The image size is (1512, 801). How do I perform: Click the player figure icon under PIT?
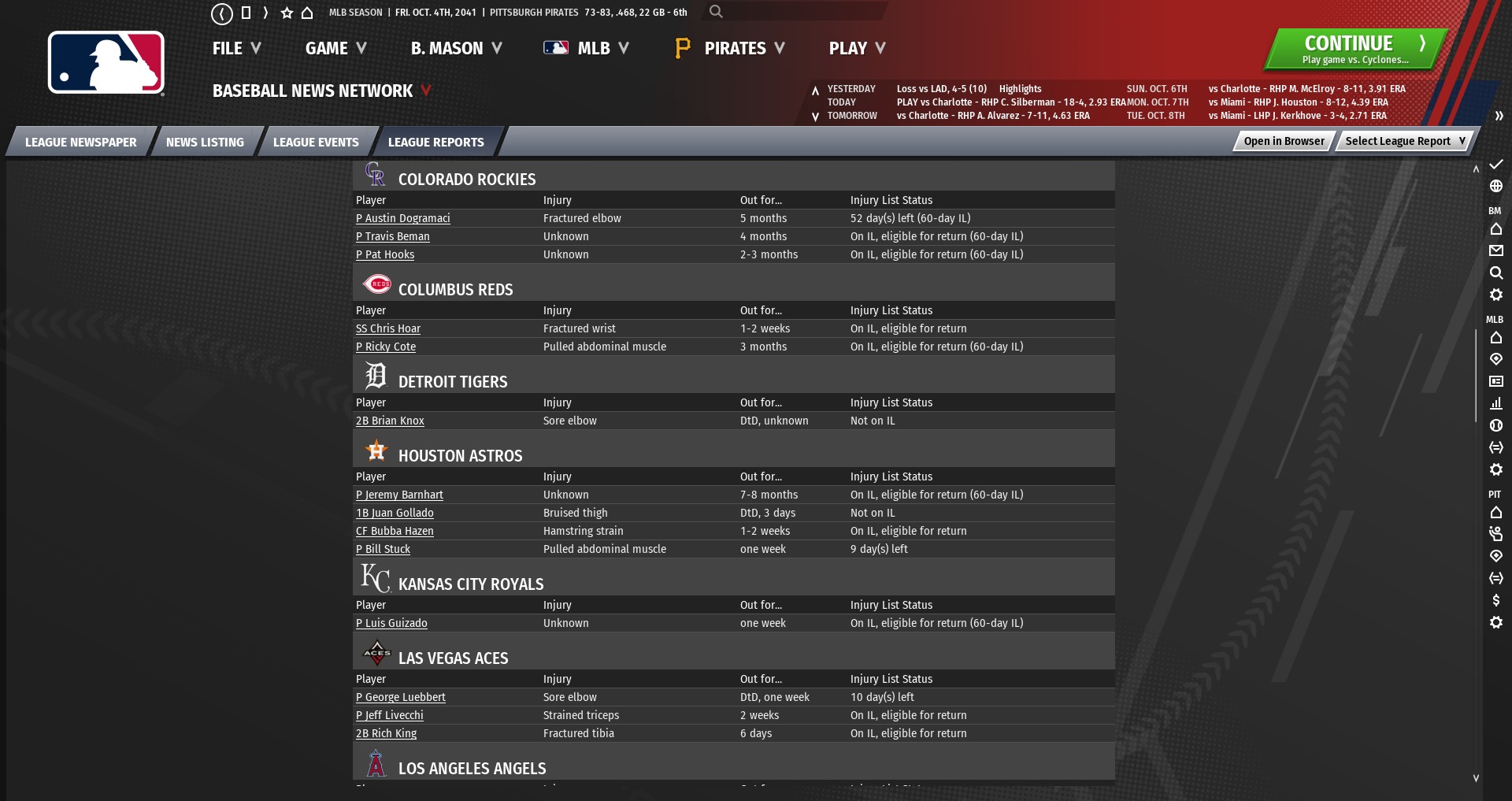pyautogui.click(x=1496, y=534)
